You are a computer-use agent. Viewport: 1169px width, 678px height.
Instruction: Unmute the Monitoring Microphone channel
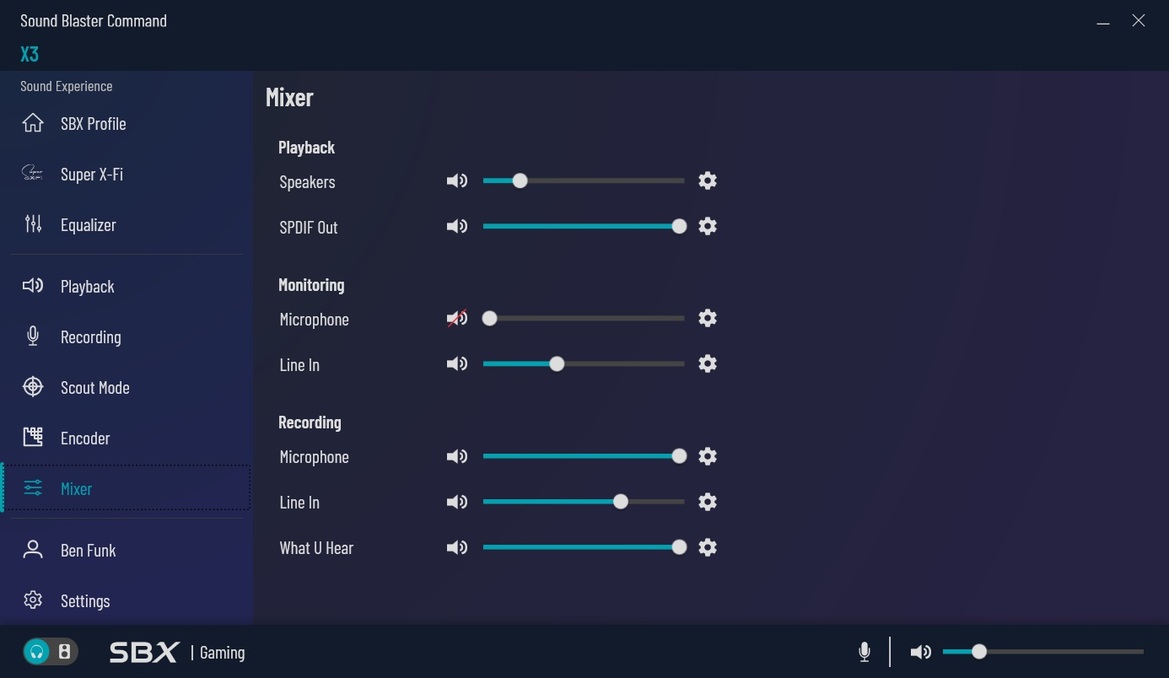457,318
